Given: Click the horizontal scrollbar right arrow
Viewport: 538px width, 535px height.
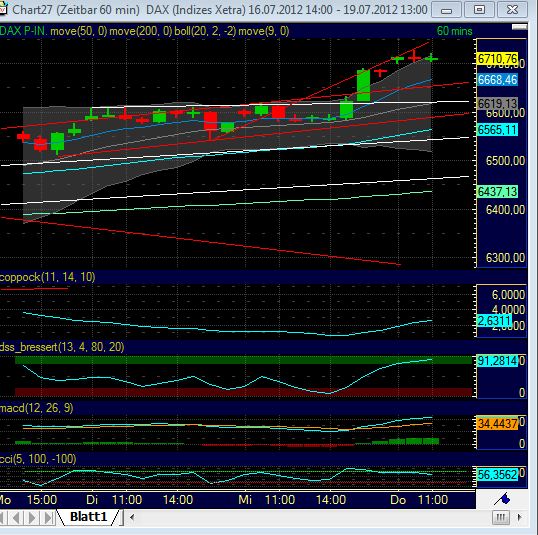Looking at the screenshot, I should pyautogui.click(x=519, y=517).
